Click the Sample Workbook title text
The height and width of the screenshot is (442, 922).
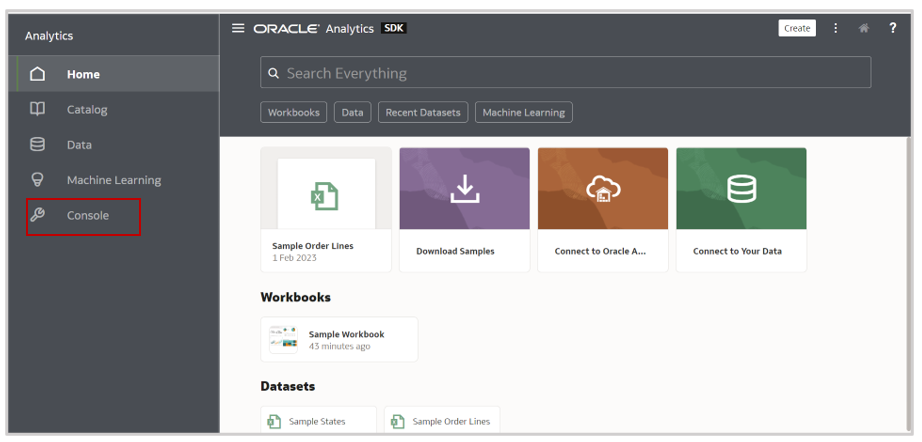pos(346,334)
